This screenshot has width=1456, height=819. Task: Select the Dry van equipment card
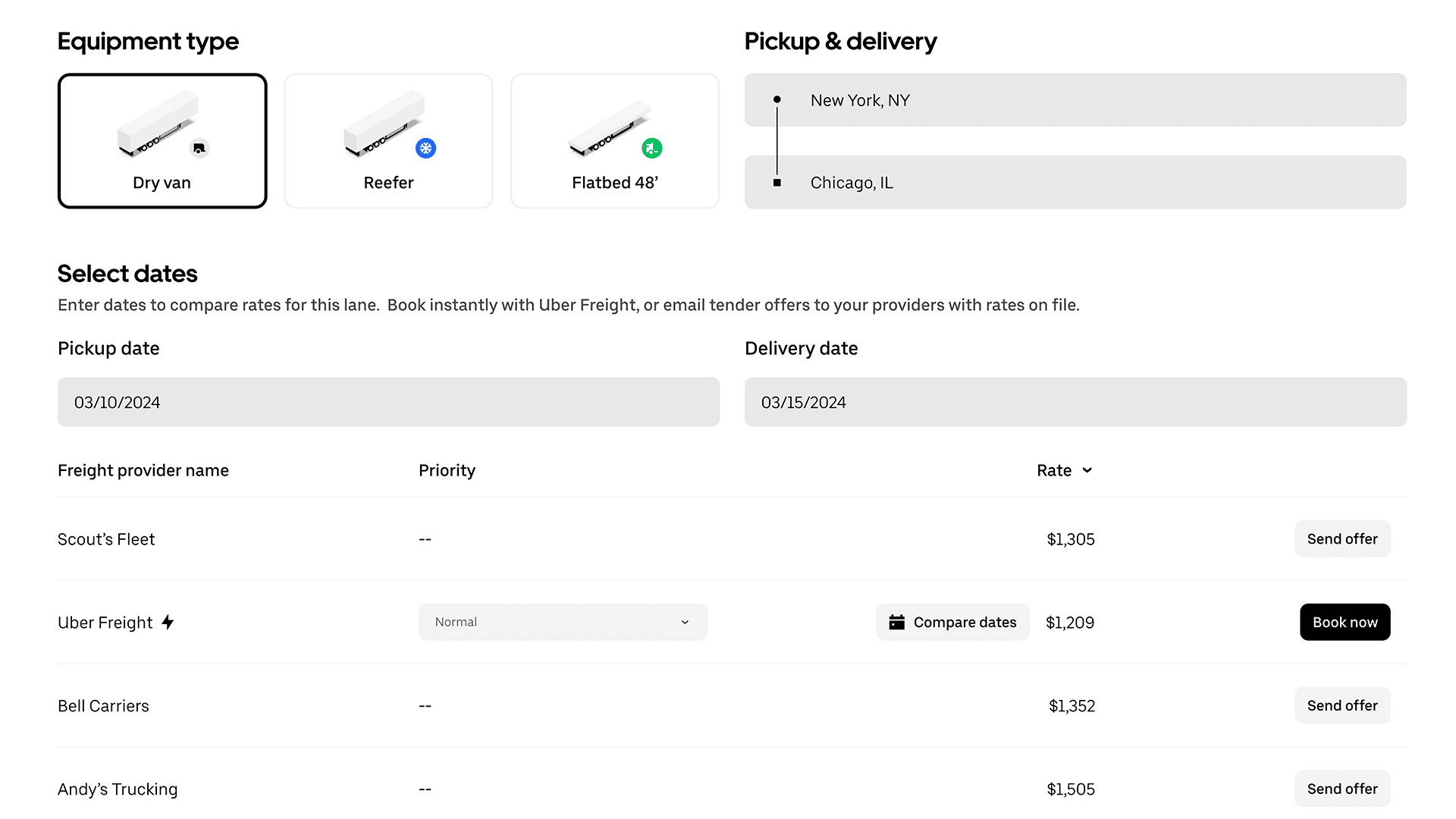coord(162,141)
